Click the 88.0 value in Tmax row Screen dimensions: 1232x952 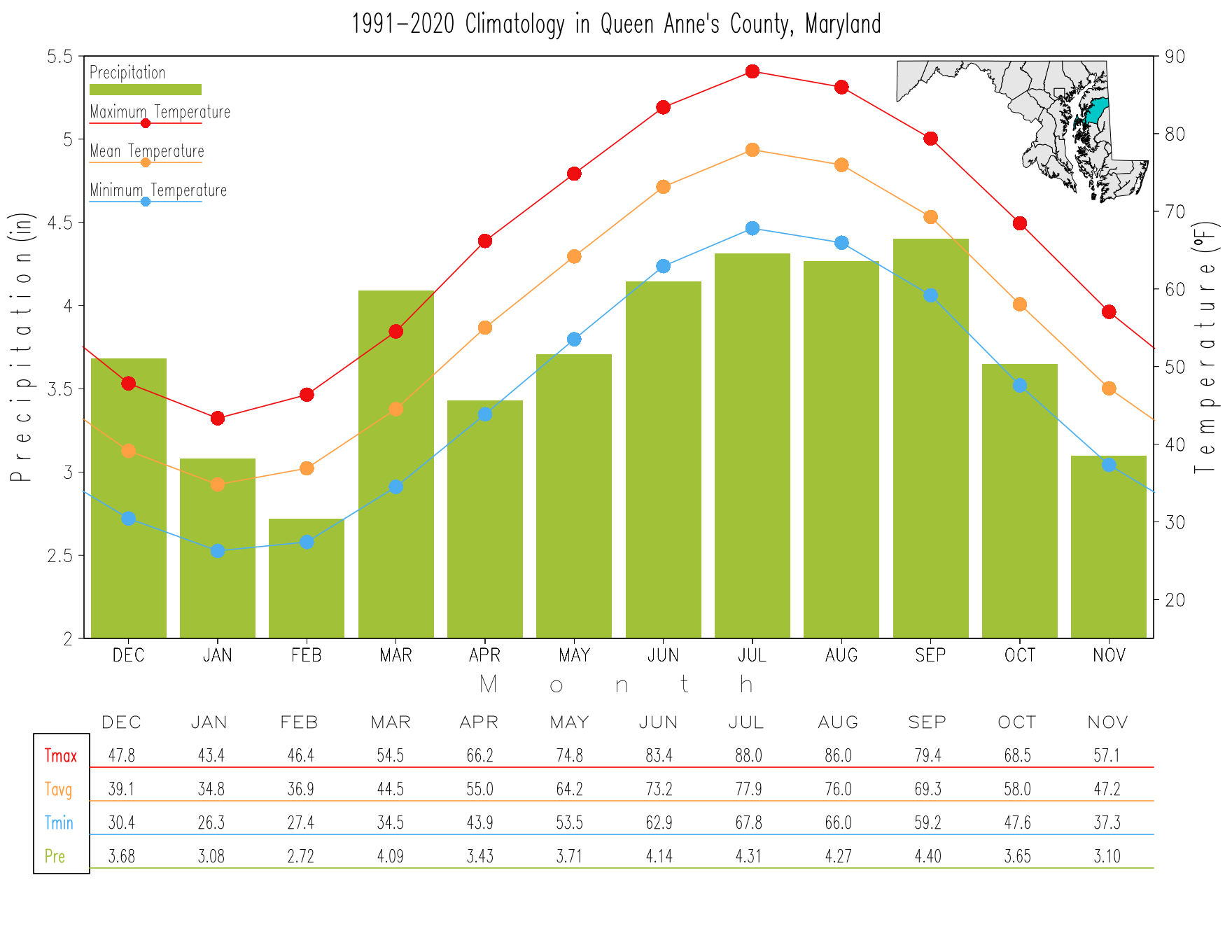pyautogui.click(x=749, y=756)
